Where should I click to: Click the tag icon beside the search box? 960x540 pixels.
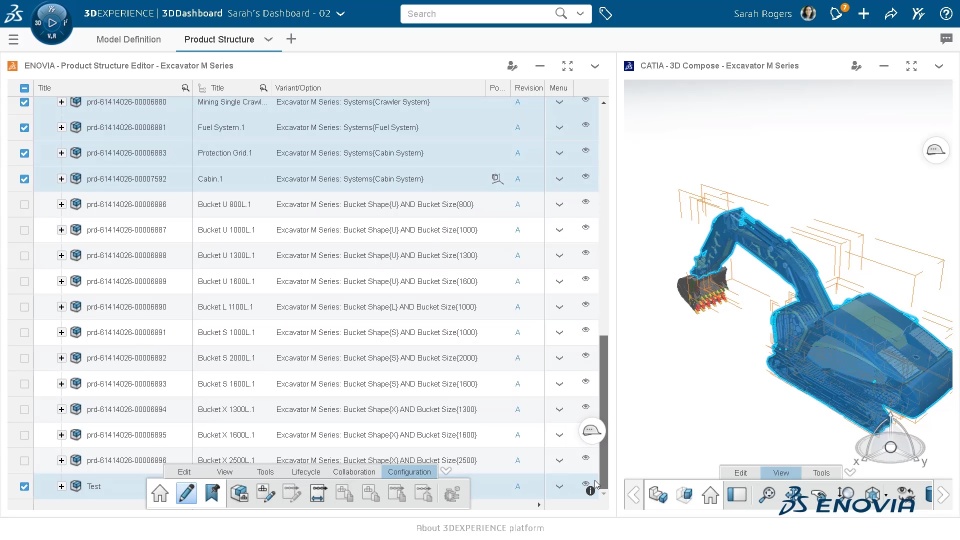606,13
